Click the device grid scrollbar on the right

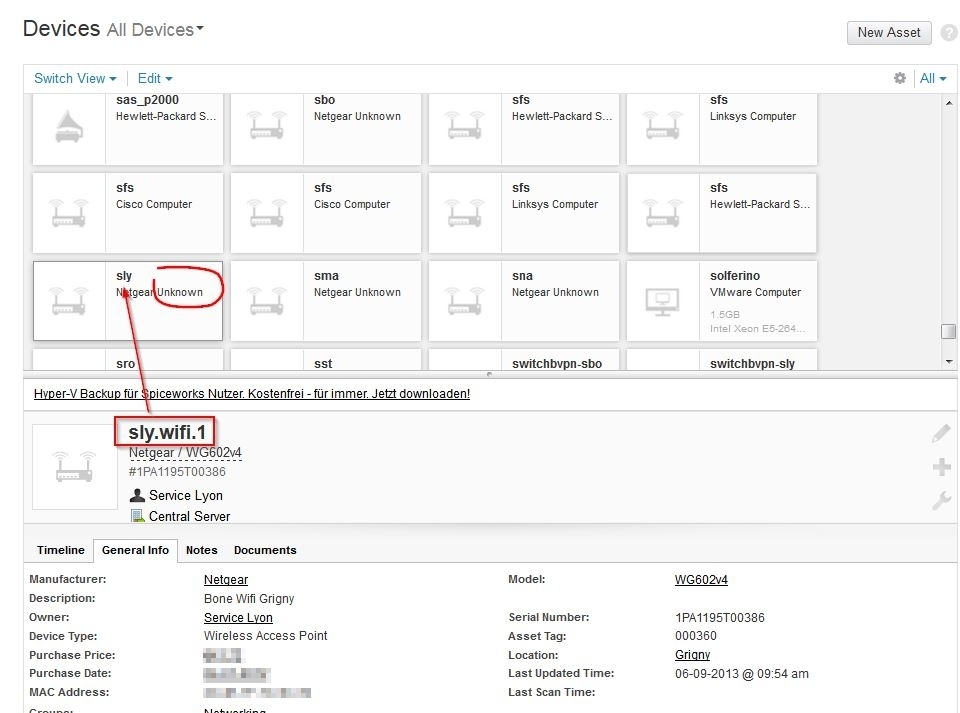pos(948,330)
